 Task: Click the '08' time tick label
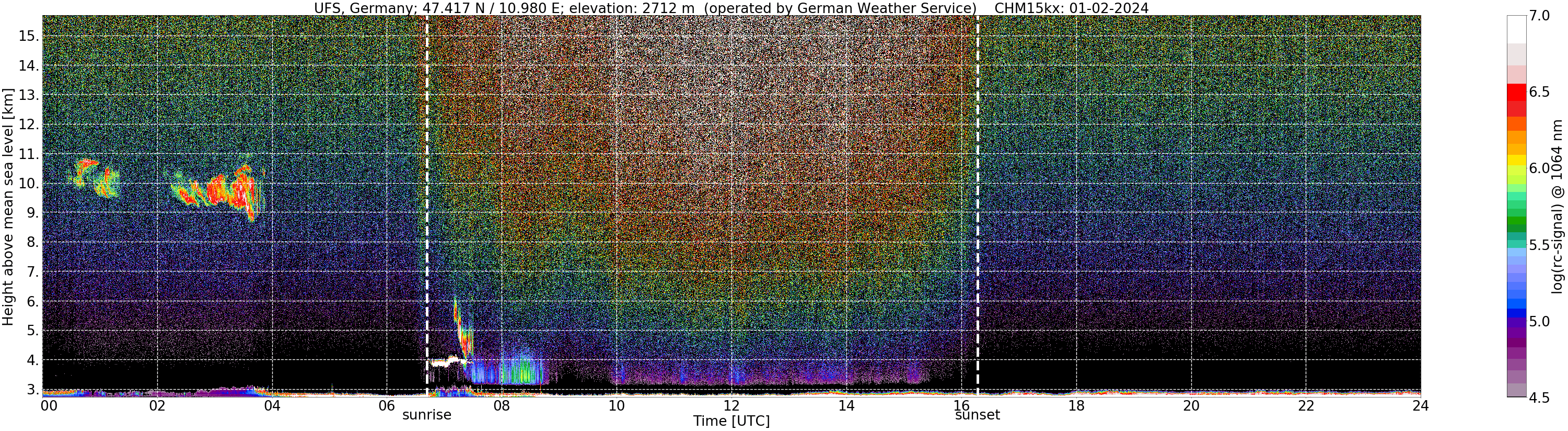tap(502, 405)
